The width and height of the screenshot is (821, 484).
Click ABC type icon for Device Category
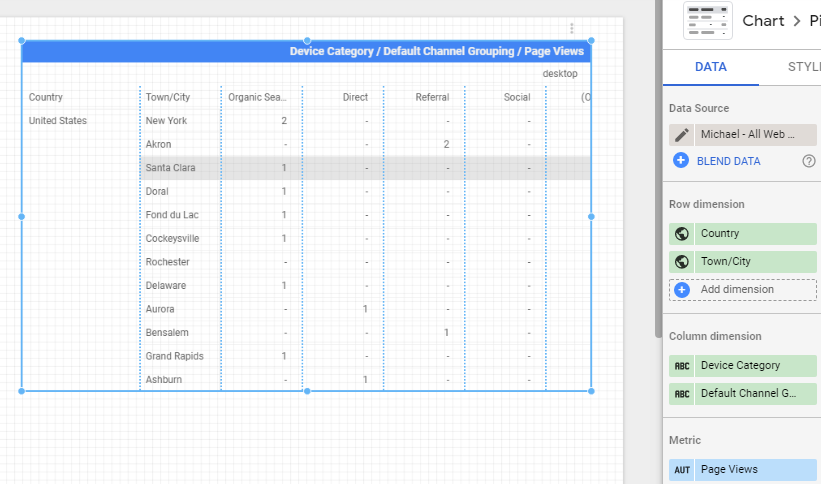[x=681, y=366]
